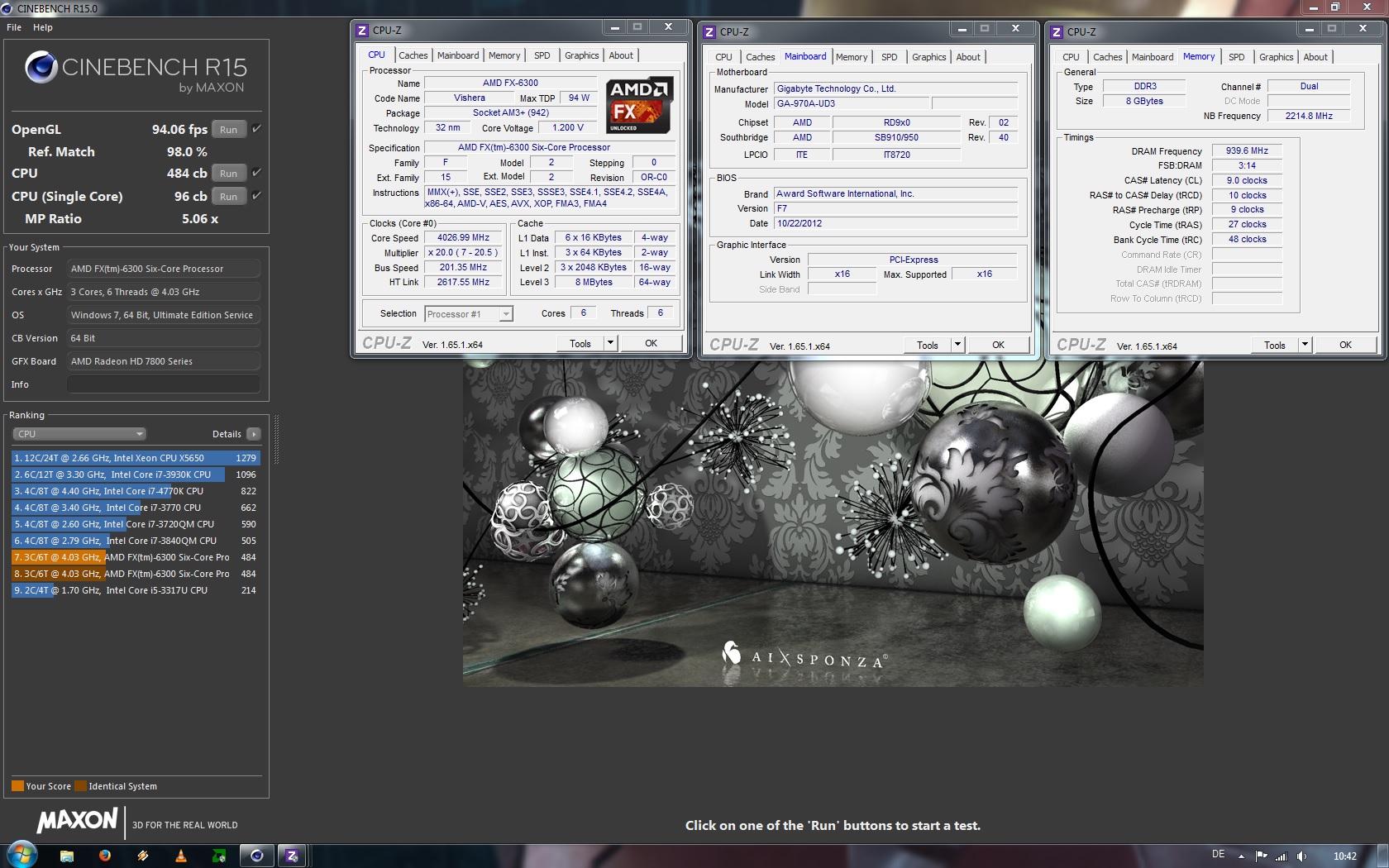This screenshot has width=1389, height=868.
Task: Expand the ranking Details arrow
Action: point(254,434)
